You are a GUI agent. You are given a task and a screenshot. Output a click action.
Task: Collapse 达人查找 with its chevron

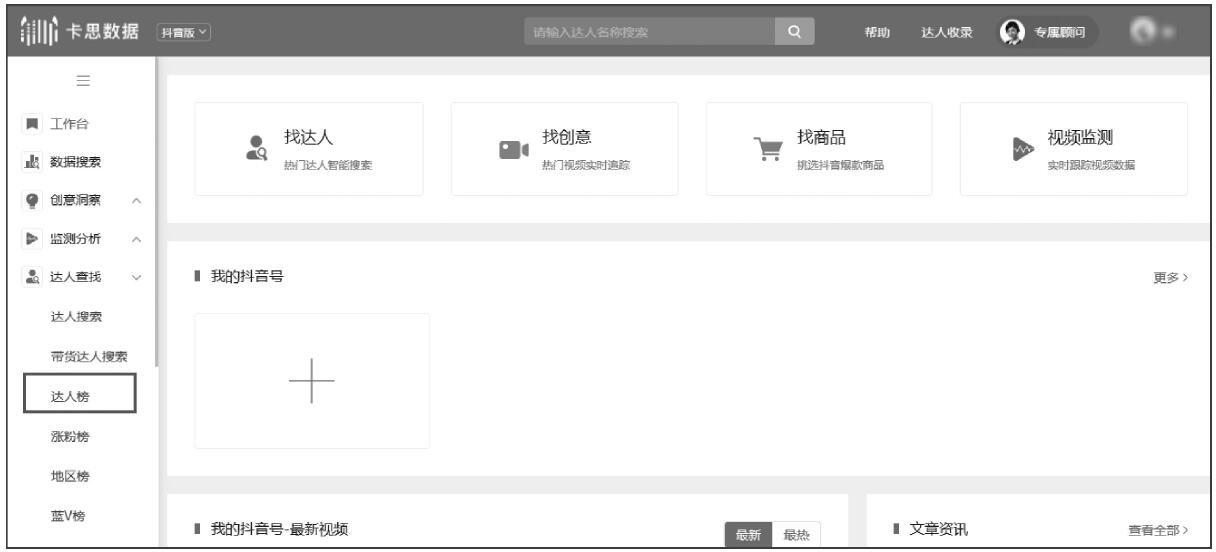pos(135,279)
